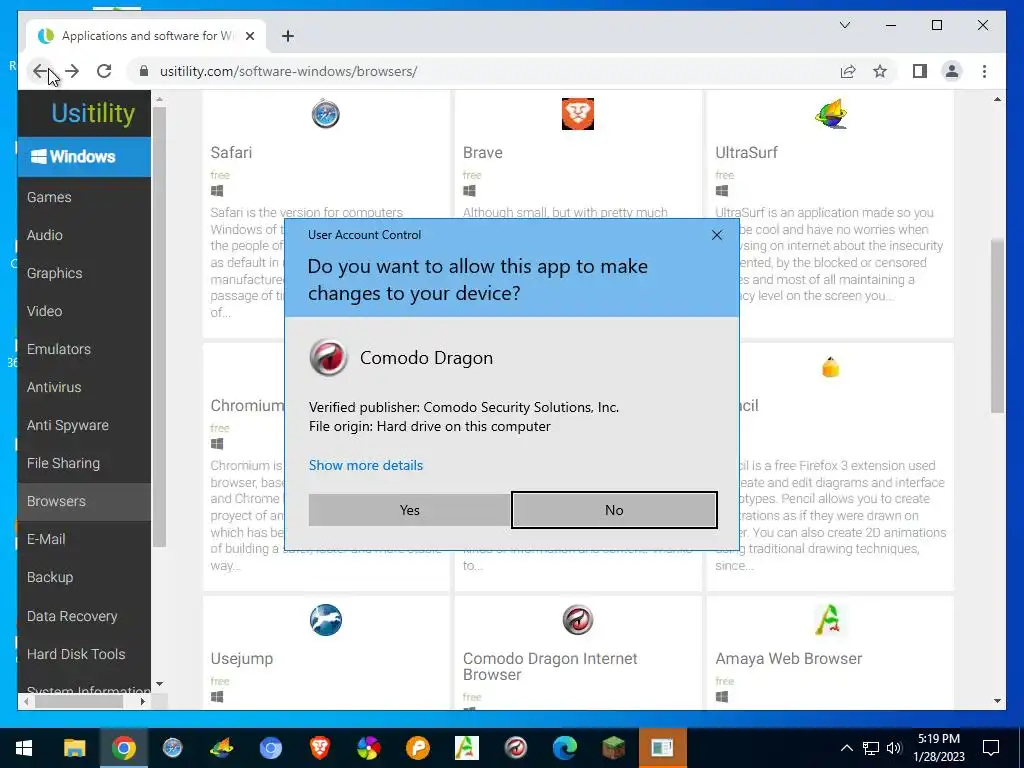The width and height of the screenshot is (1024, 768).
Task: Open the Audio category
Action: pyautogui.click(x=44, y=235)
